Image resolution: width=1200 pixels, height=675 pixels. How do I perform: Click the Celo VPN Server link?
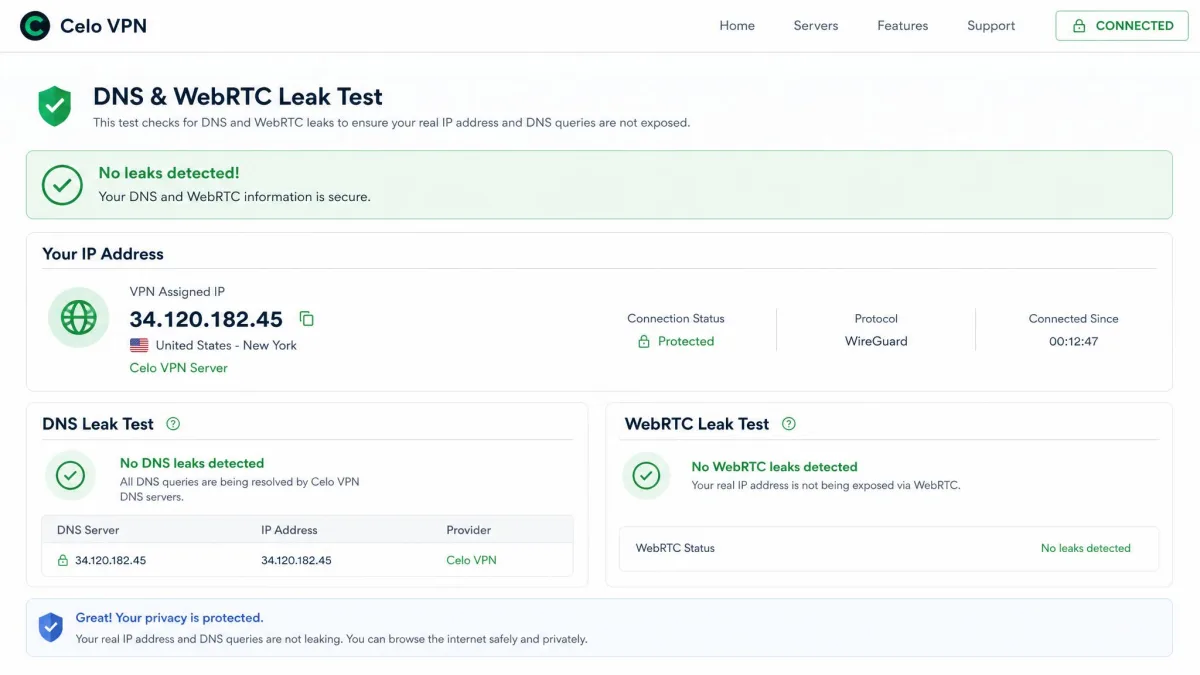click(x=179, y=368)
